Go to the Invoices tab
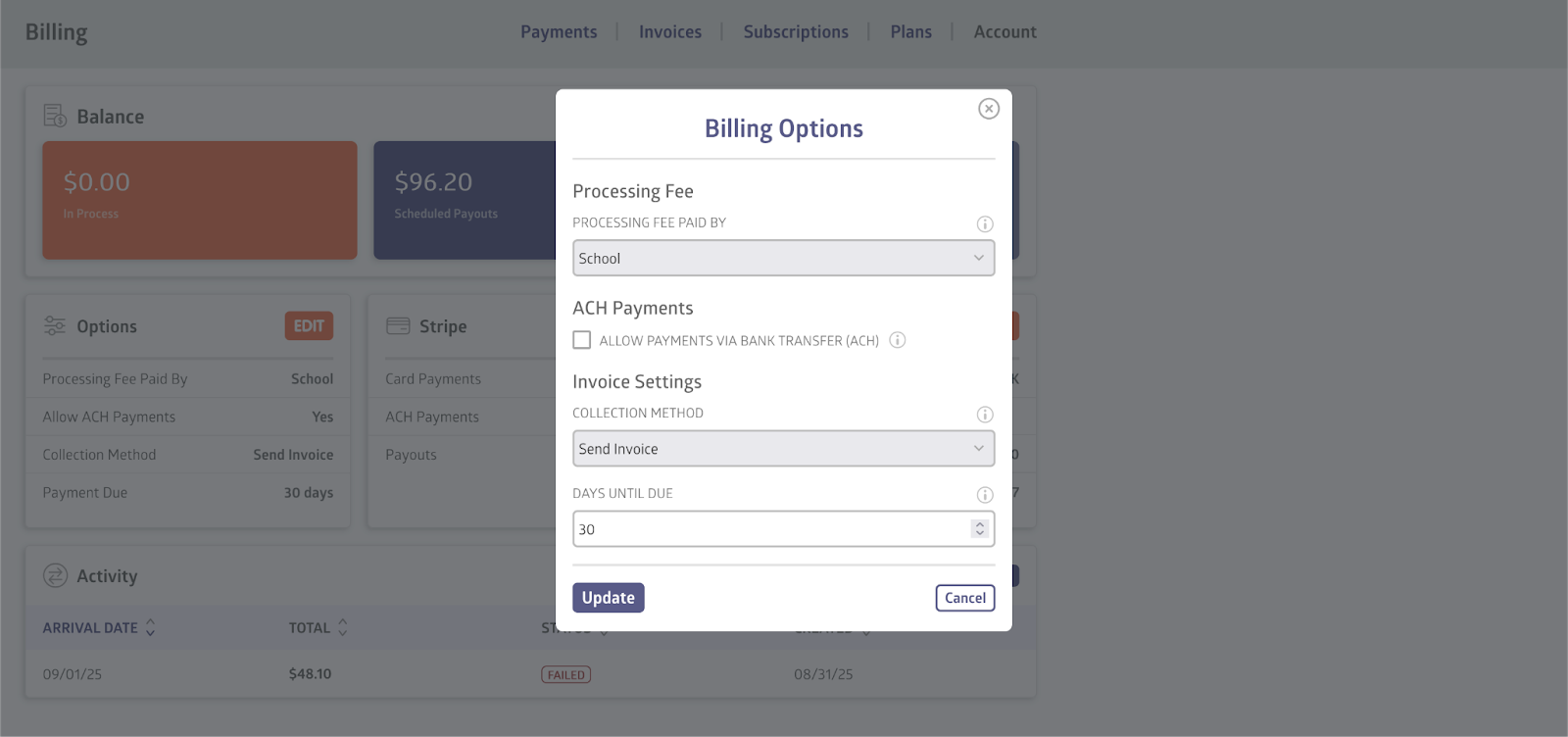The image size is (1568, 737). [670, 32]
